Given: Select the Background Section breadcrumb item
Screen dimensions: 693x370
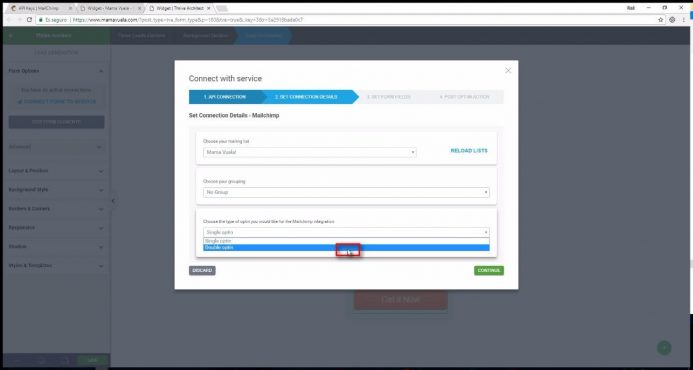Looking at the screenshot, I should [206, 36].
